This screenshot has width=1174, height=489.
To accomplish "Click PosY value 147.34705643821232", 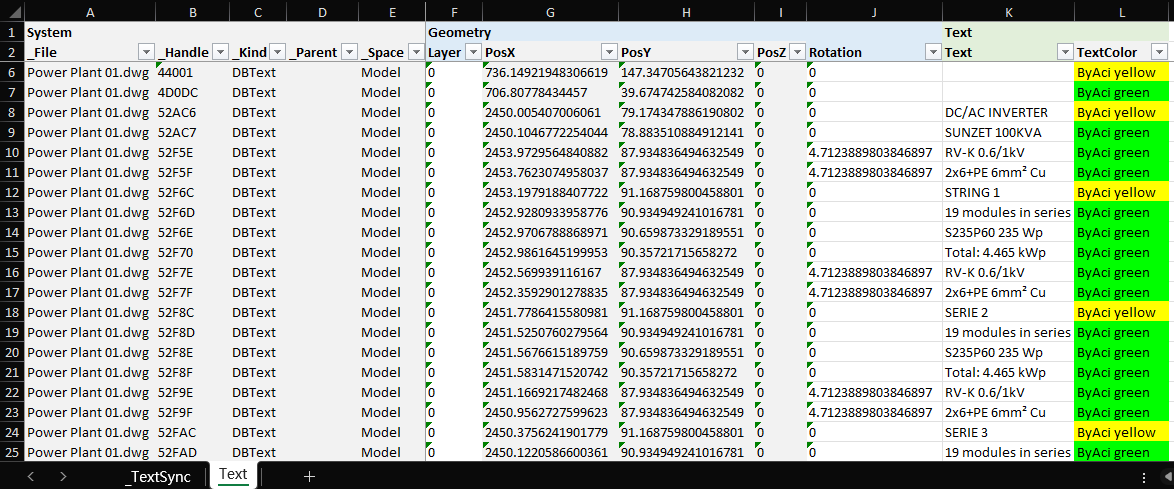I will pos(687,72).
